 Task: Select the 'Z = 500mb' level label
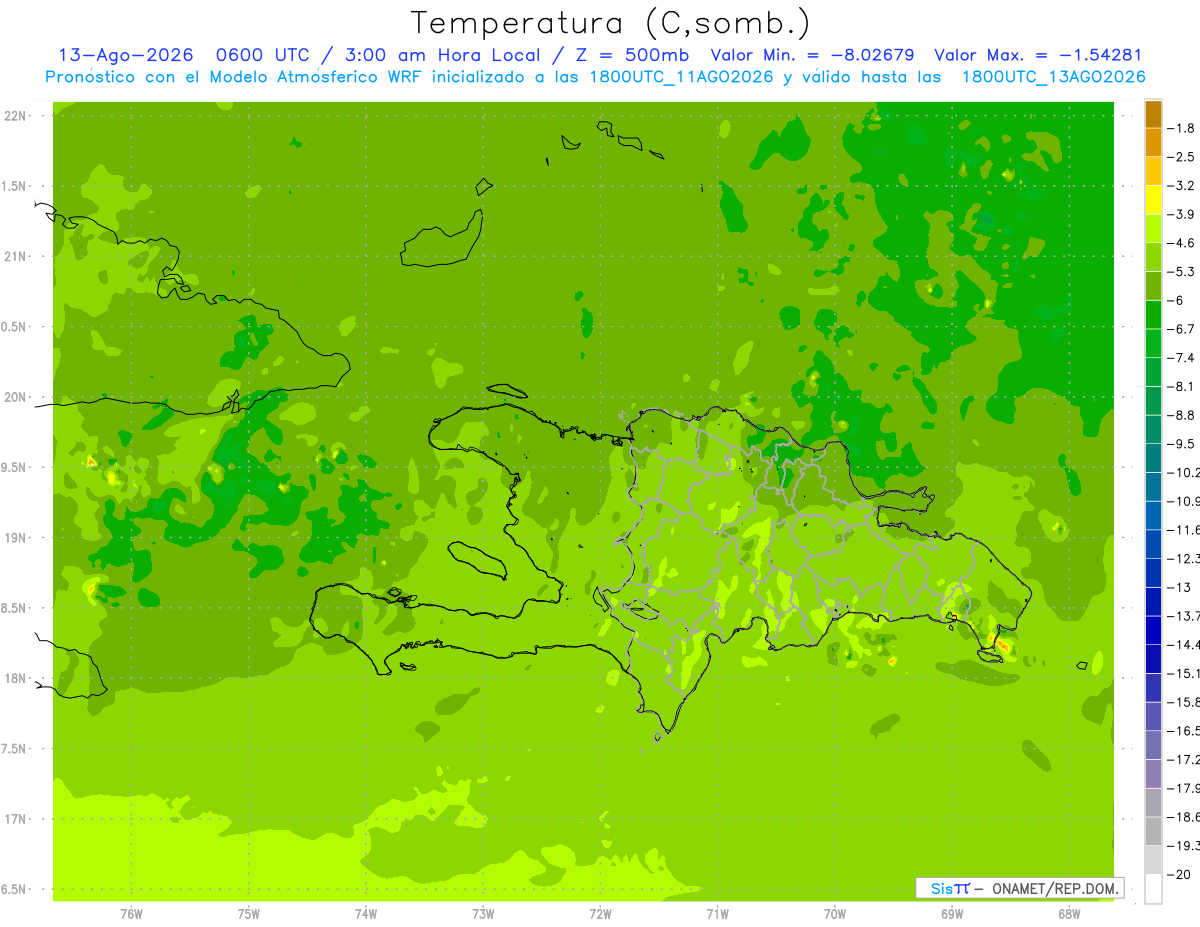pyautogui.click(x=628, y=55)
